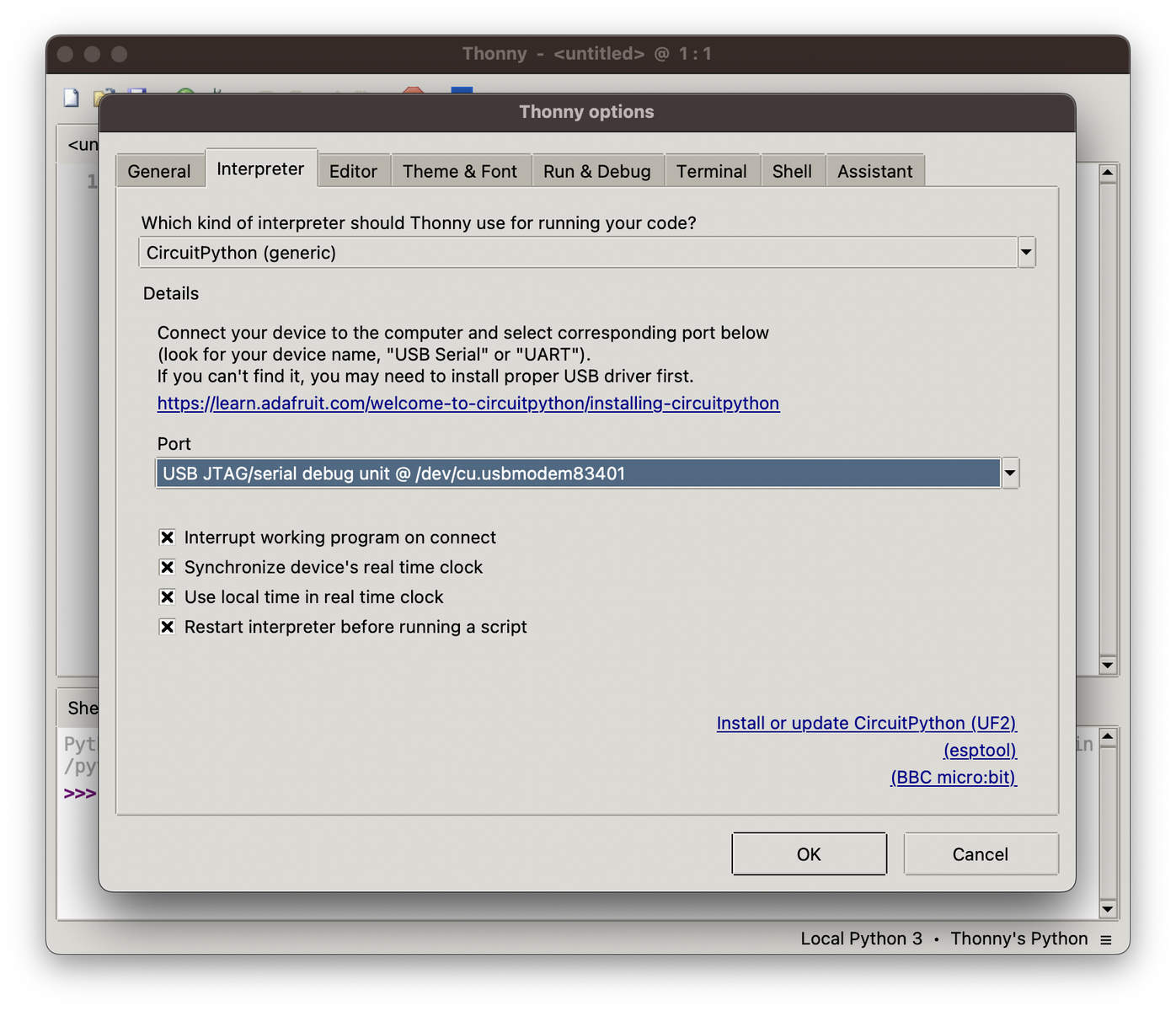Switch to the General tab

point(159,171)
